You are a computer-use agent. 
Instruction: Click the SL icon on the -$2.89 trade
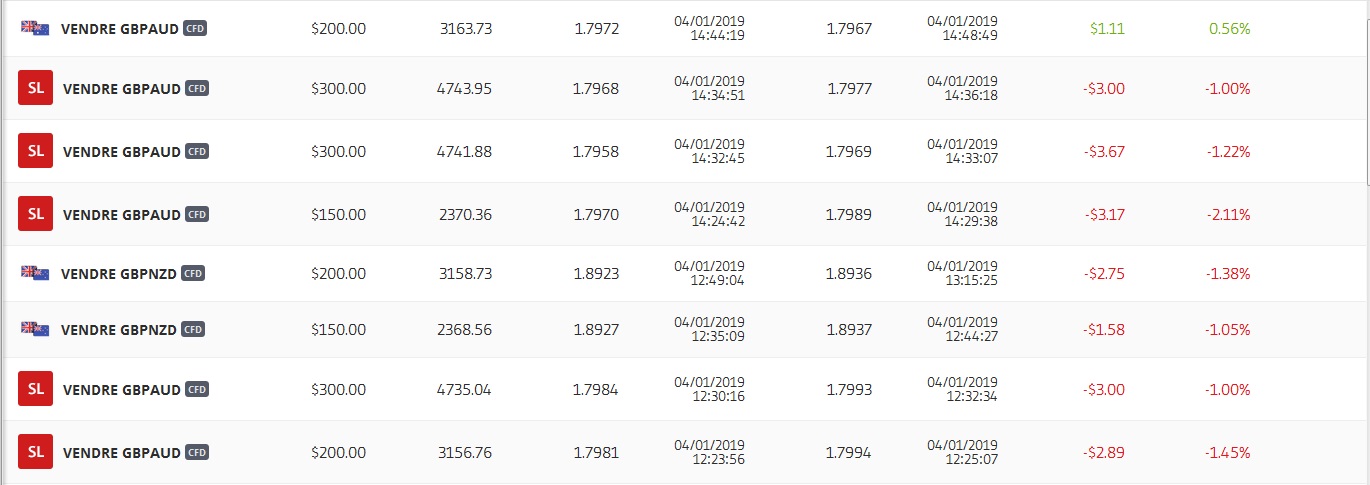click(35, 452)
